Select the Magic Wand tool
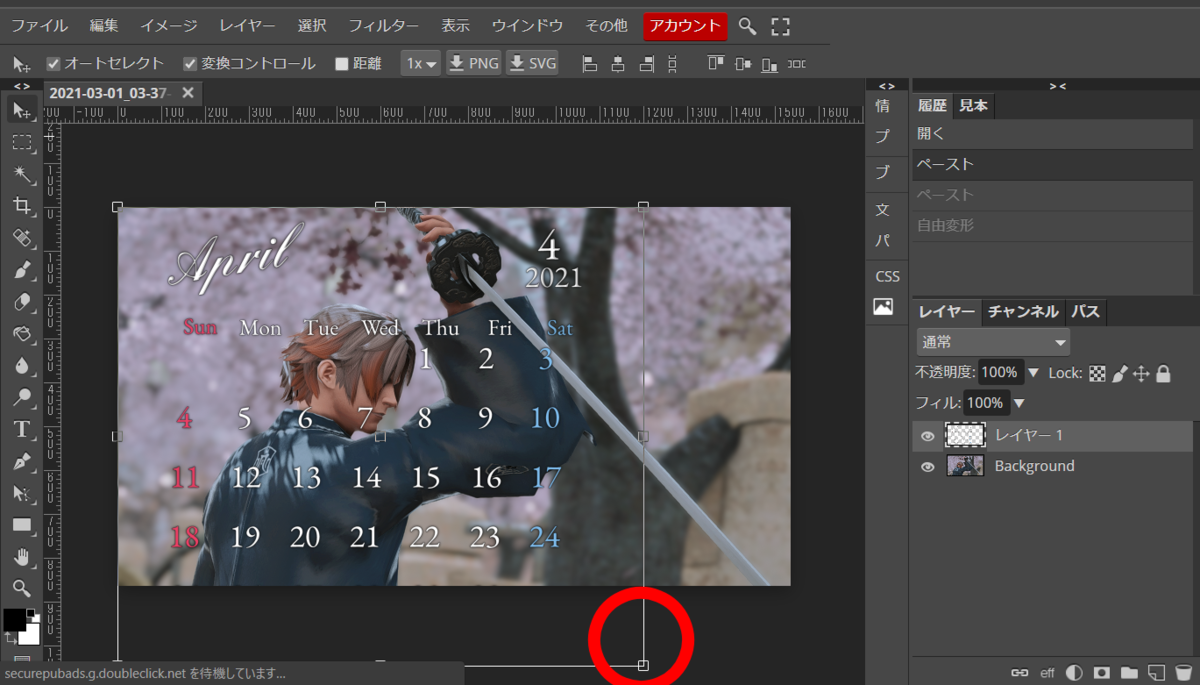The image size is (1200, 685). pyautogui.click(x=22, y=174)
